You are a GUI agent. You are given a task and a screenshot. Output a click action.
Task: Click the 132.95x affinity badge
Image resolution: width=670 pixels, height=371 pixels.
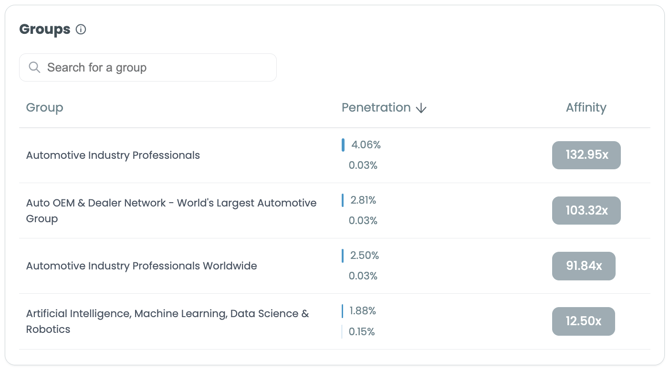coord(586,155)
